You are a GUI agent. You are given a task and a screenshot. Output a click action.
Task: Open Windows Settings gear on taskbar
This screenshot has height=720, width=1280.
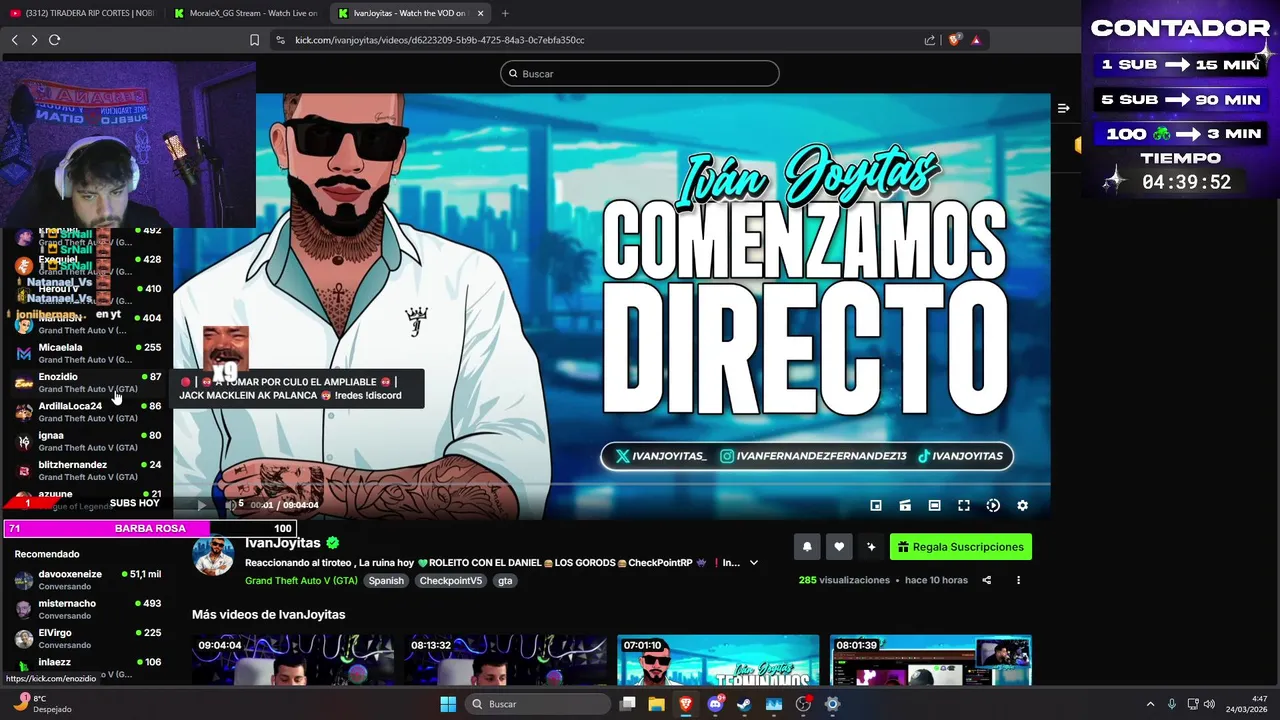pos(832,704)
